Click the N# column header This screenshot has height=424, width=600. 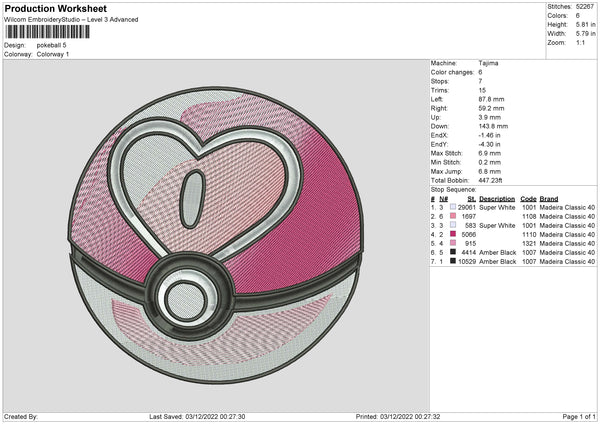[x=443, y=199]
